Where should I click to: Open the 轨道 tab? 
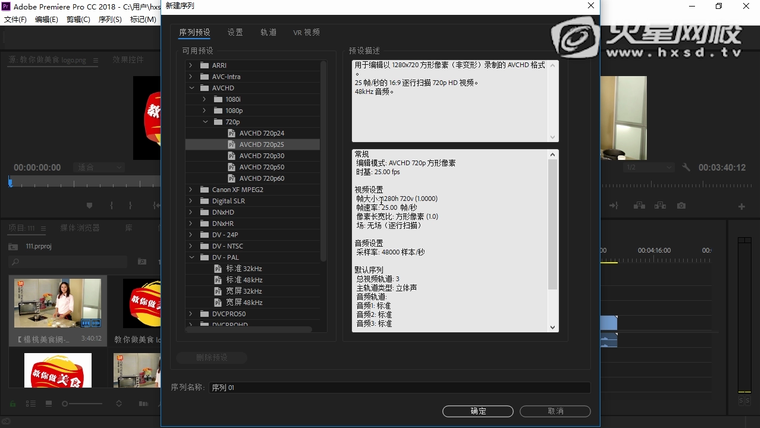[268, 33]
